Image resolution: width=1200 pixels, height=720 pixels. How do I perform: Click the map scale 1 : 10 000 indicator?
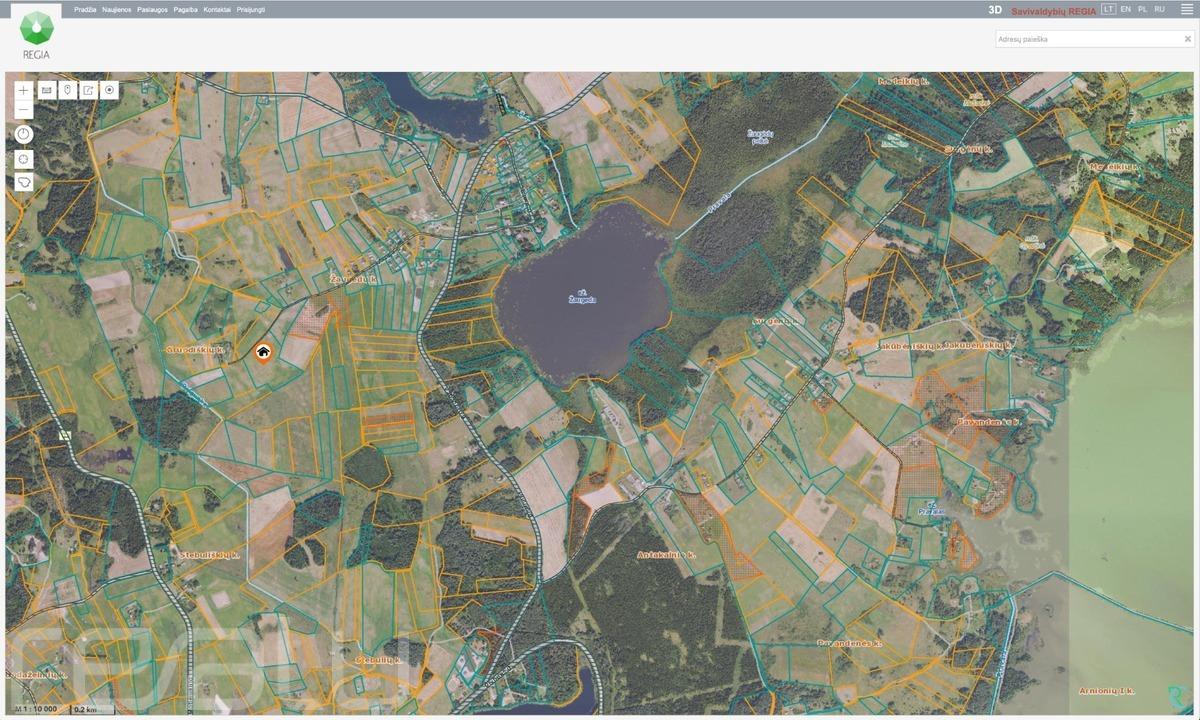(34, 708)
